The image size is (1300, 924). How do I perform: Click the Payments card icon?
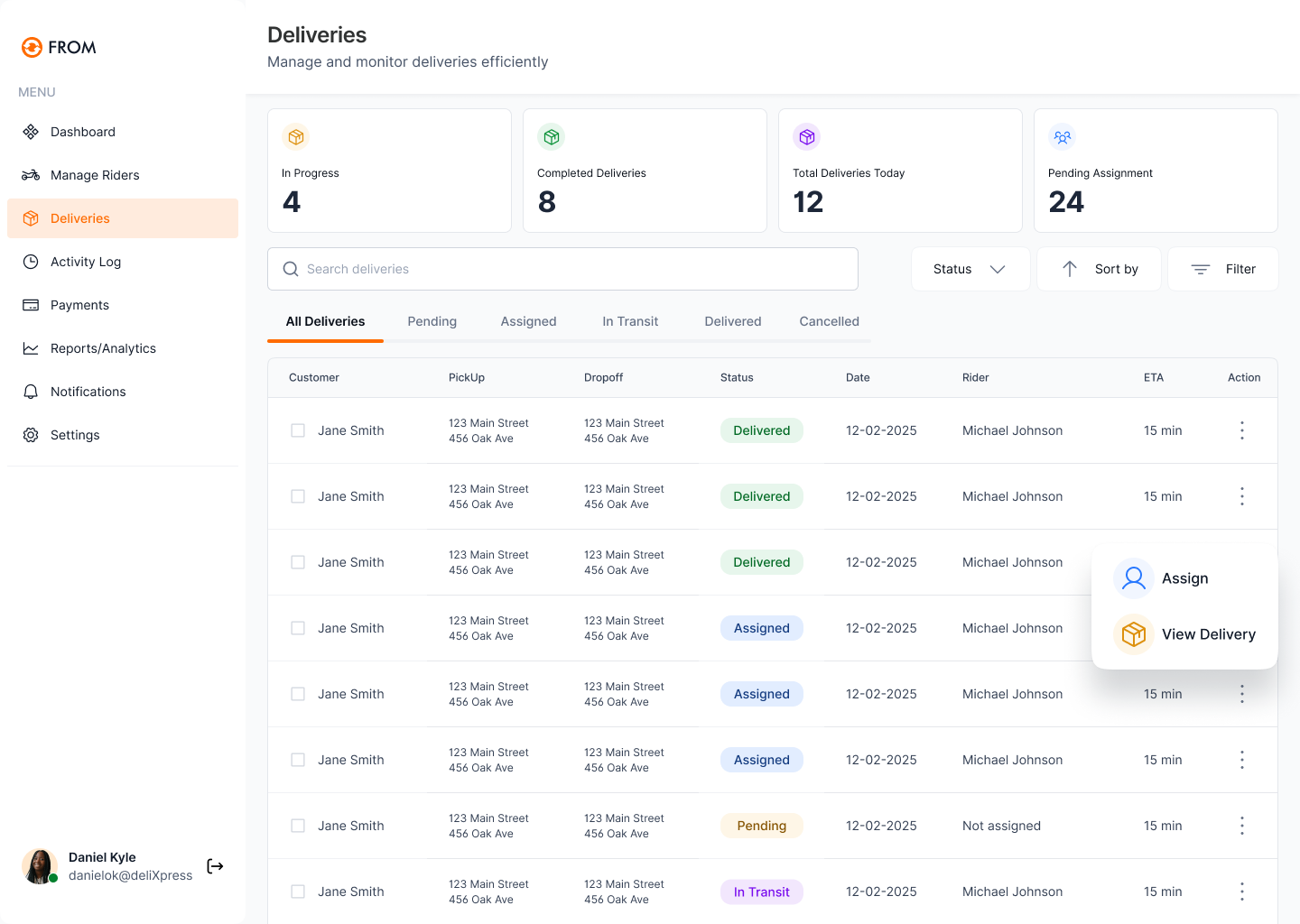(31, 305)
